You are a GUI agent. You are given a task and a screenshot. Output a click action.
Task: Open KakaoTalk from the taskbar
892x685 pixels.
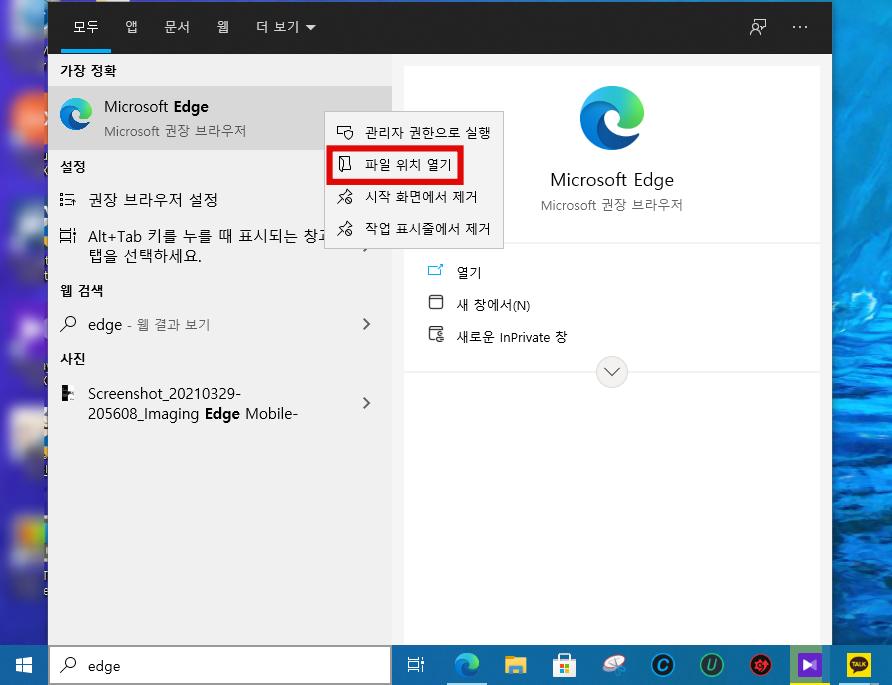click(x=858, y=665)
